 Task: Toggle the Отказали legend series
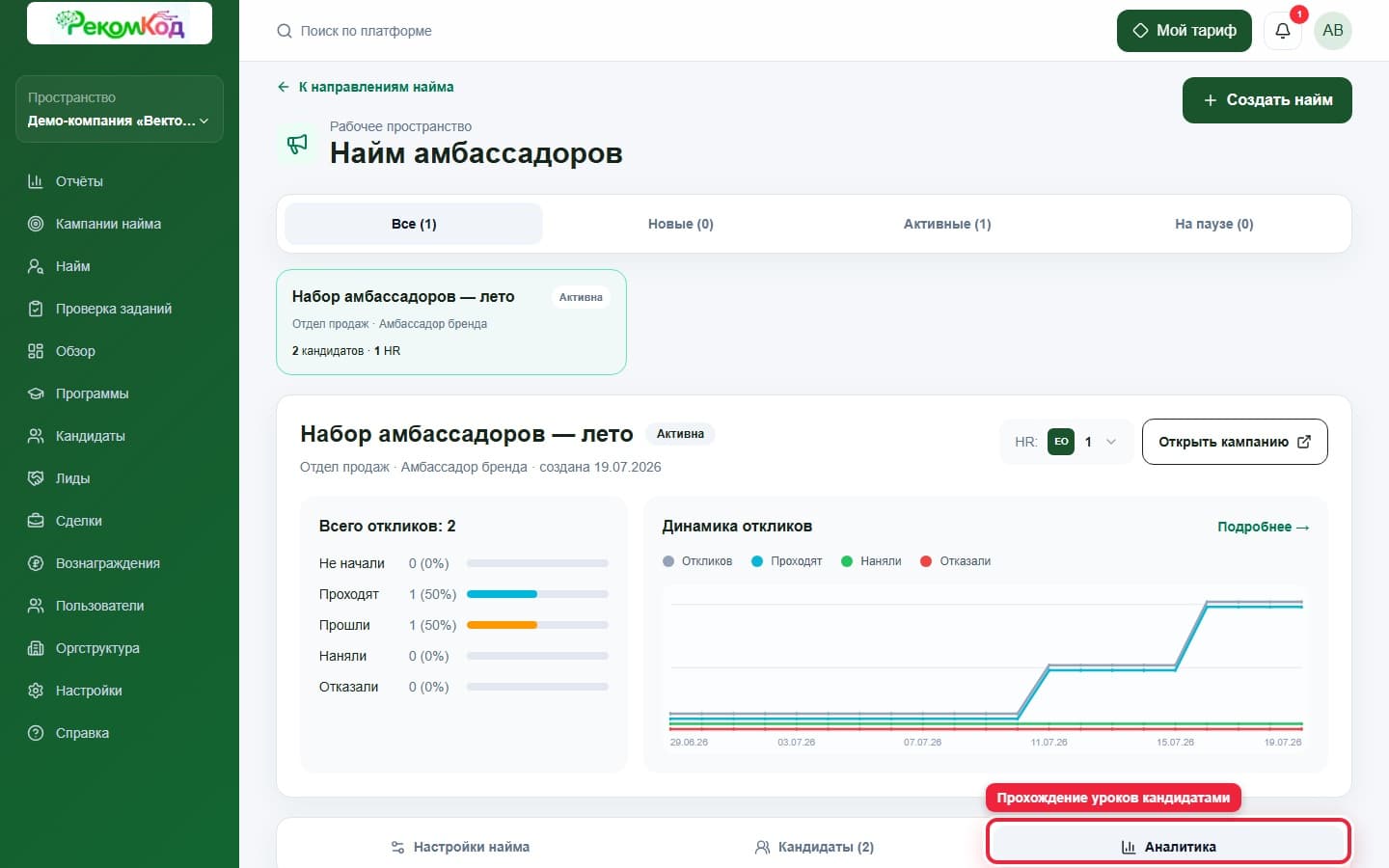click(x=956, y=561)
